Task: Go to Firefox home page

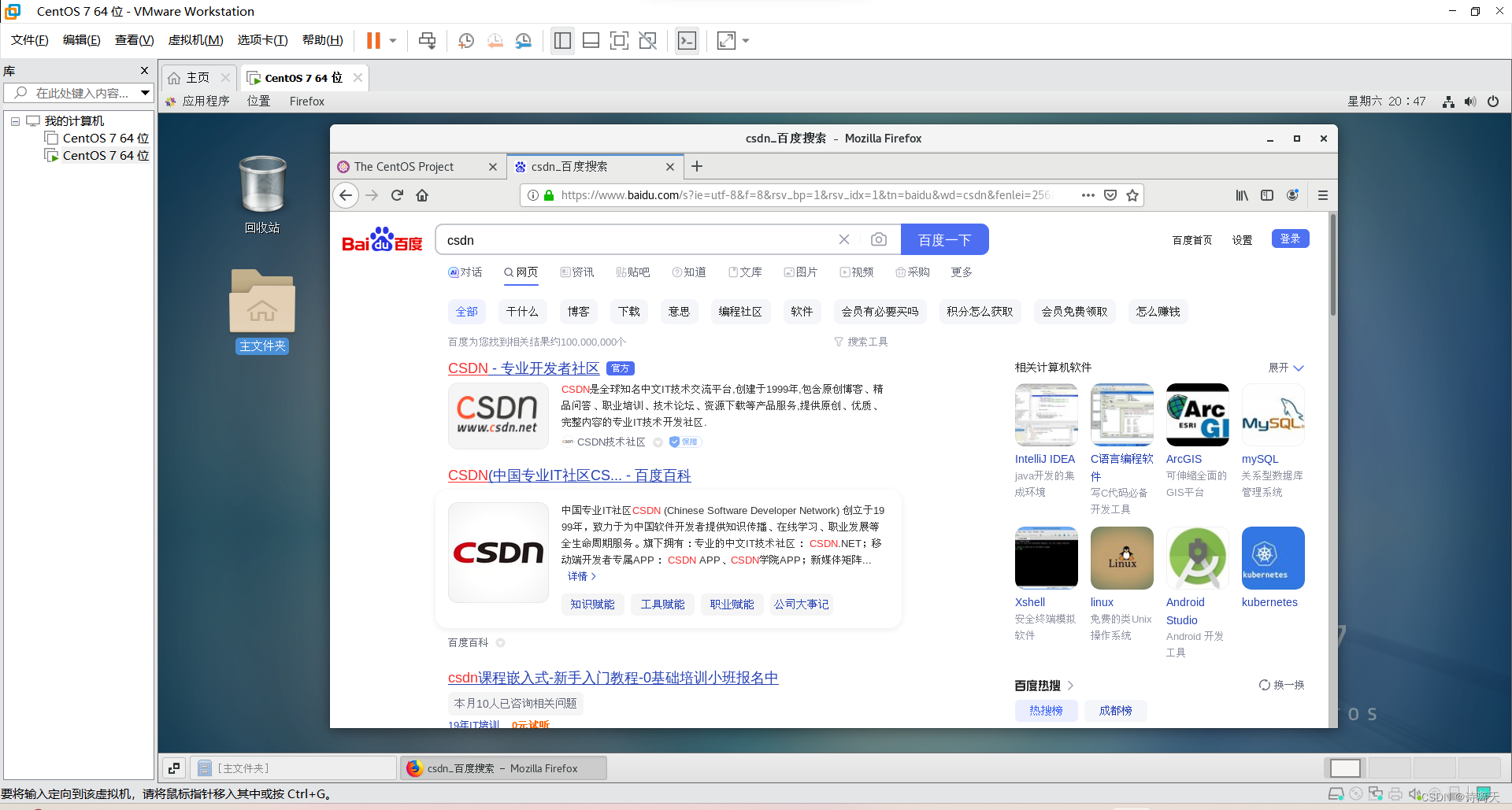Action: click(422, 195)
